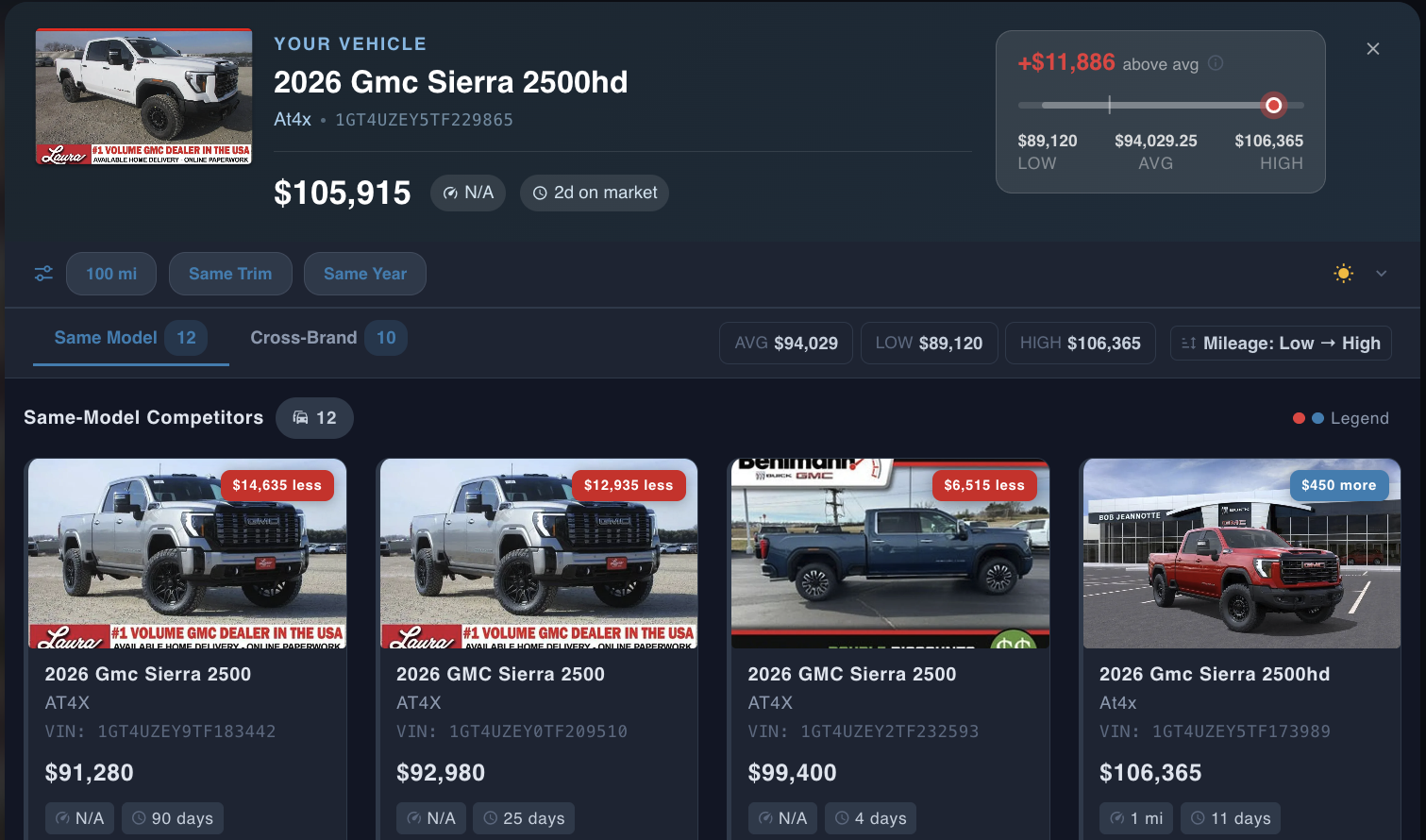Open the Mileage Low to High sort

tap(1281, 344)
